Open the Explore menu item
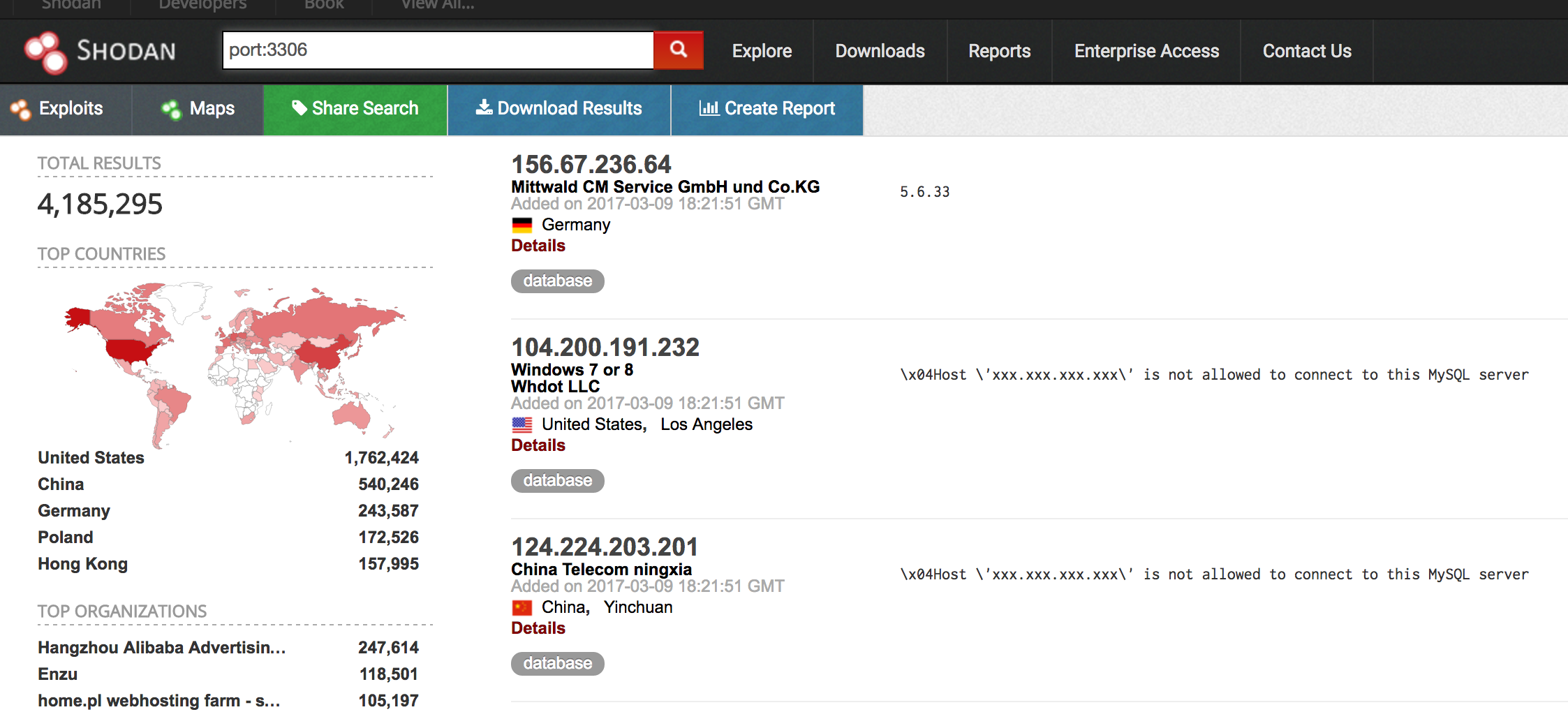 point(762,51)
